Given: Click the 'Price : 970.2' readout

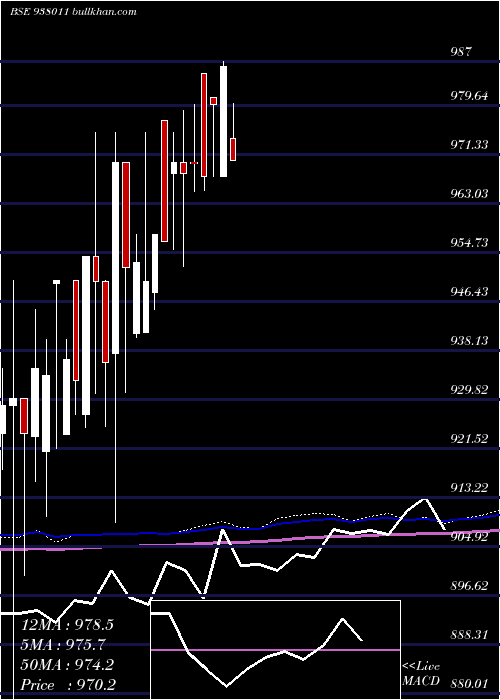Looking at the screenshot, I should [x=68, y=685].
